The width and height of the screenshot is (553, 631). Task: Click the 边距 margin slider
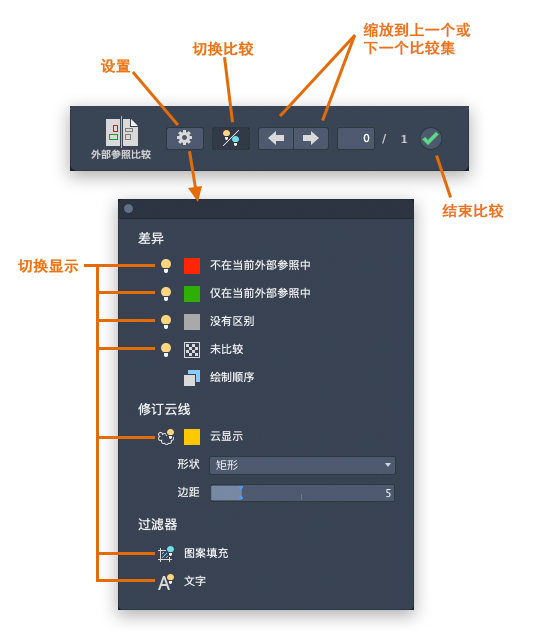click(302, 493)
